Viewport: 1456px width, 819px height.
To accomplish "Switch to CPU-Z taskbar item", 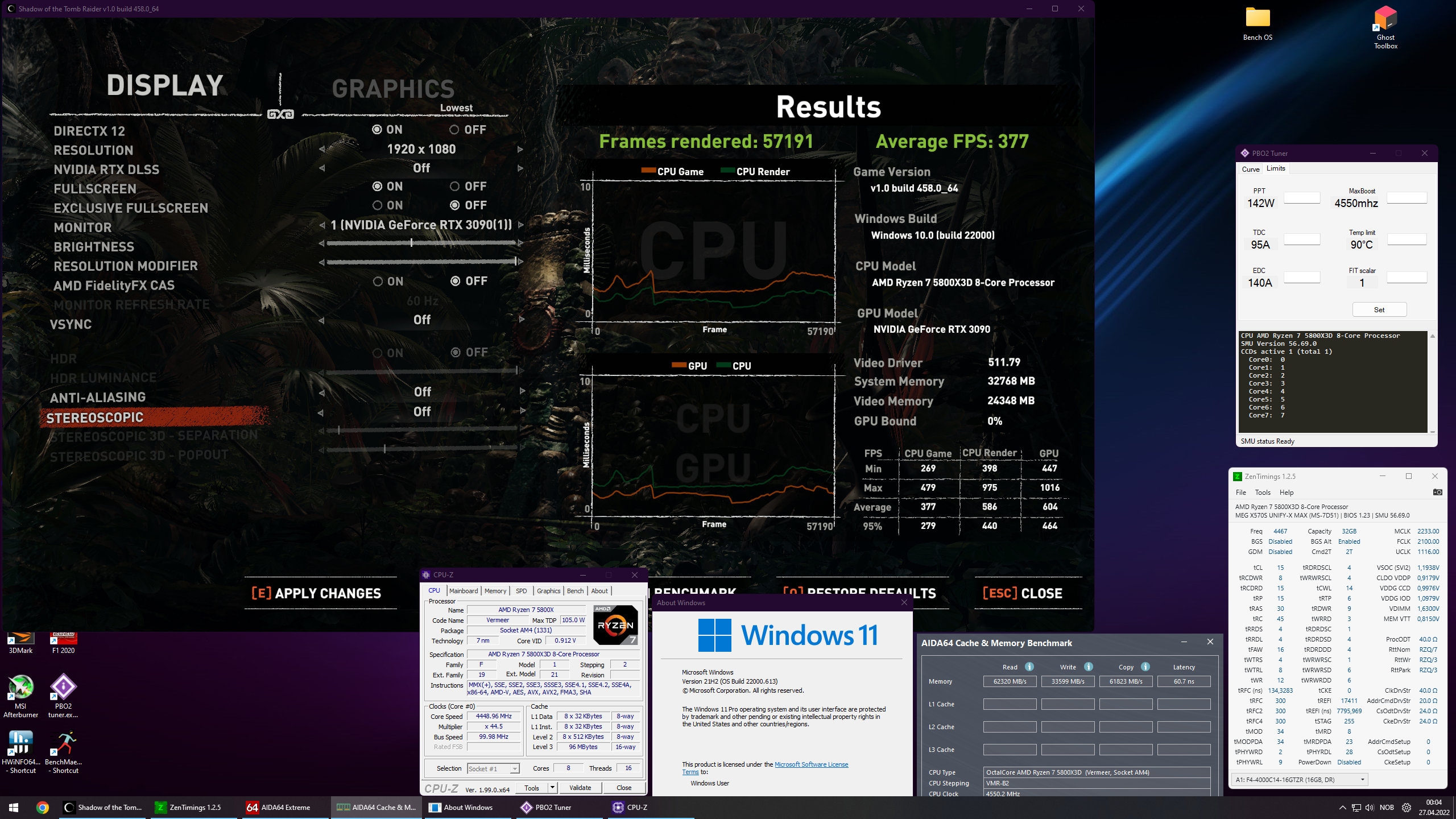I will pyautogui.click(x=650, y=807).
